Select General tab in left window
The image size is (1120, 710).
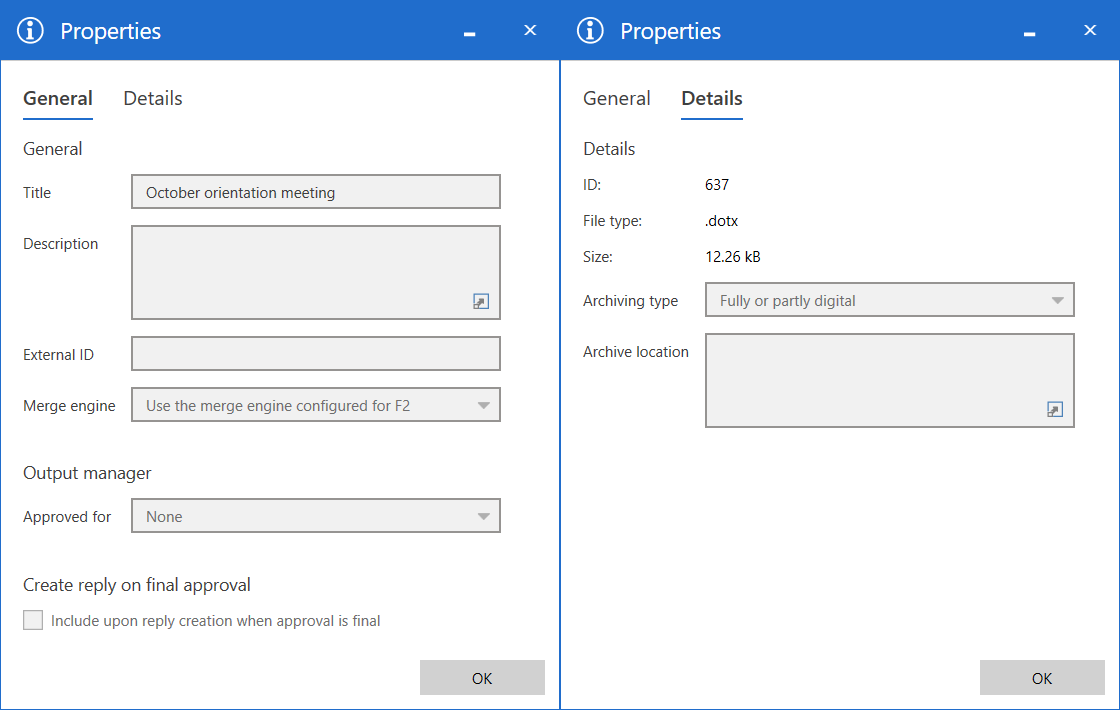click(x=58, y=99)
